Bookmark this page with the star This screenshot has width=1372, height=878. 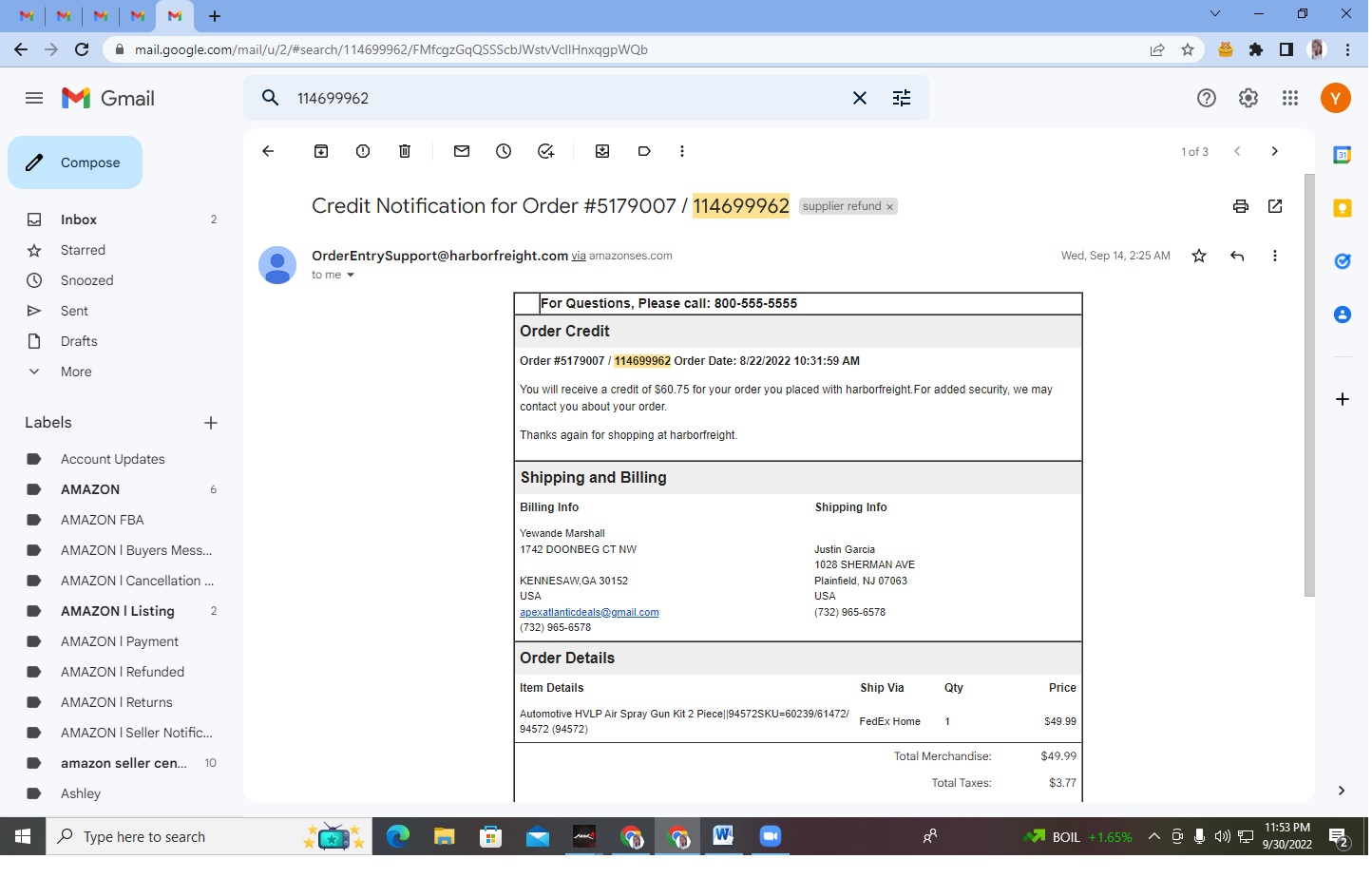point(1188,49)
